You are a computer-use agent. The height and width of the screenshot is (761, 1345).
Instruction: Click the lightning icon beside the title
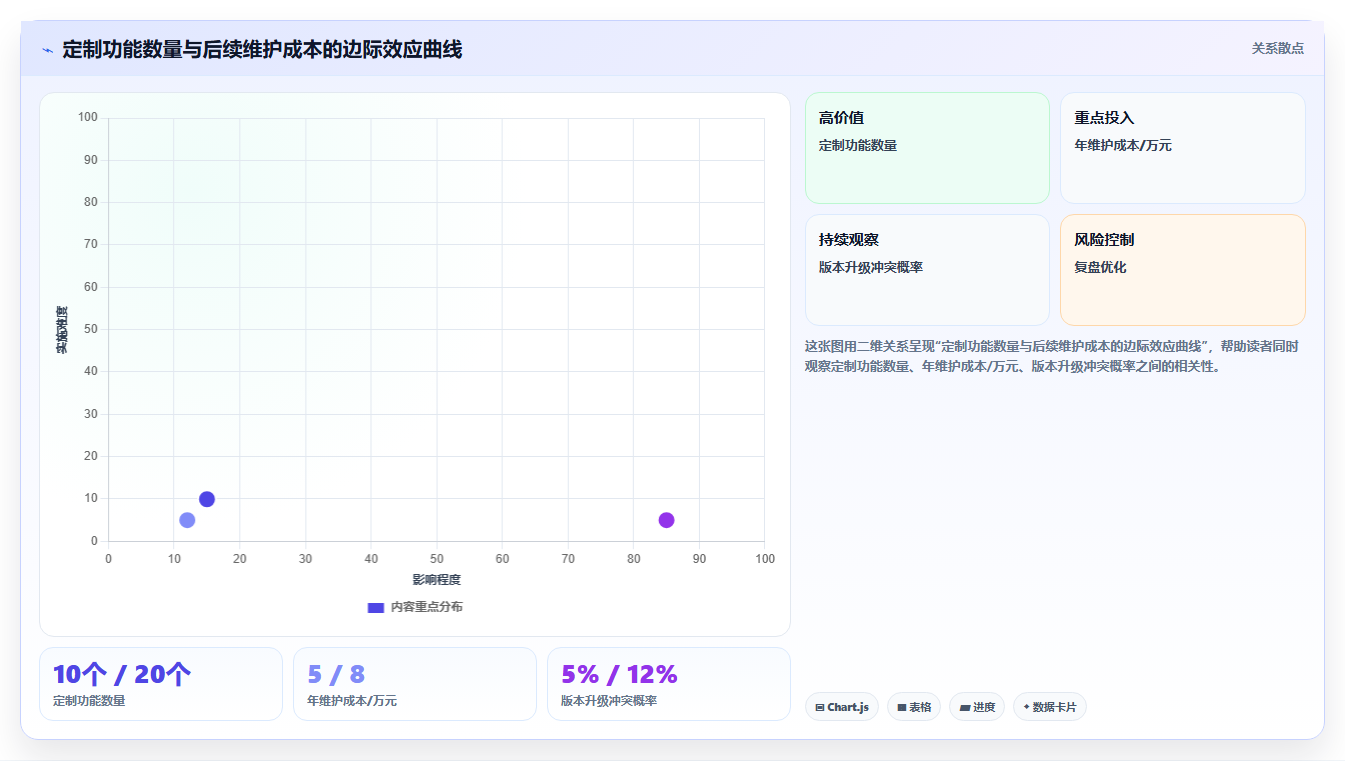point(47,50)
